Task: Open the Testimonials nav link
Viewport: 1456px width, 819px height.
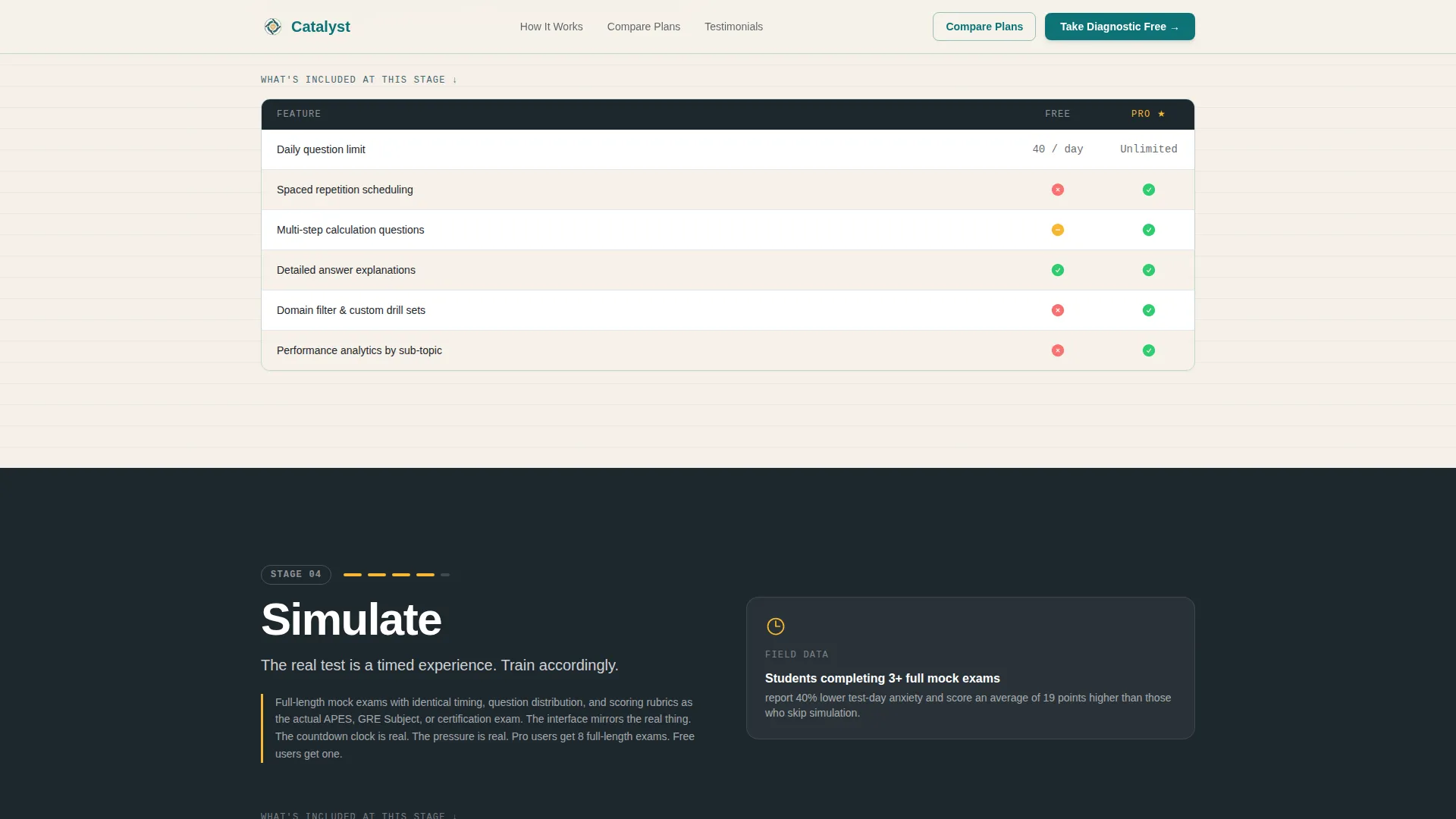Action: 733,27
